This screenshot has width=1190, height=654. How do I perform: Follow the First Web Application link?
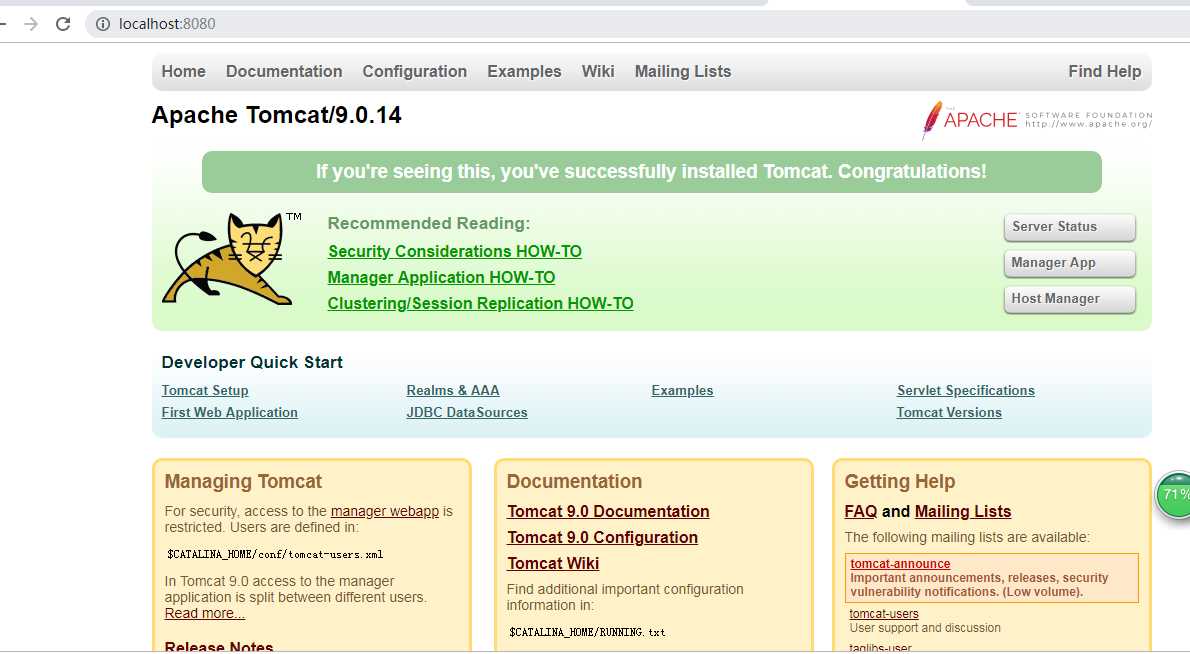click(x=229, y=412)
